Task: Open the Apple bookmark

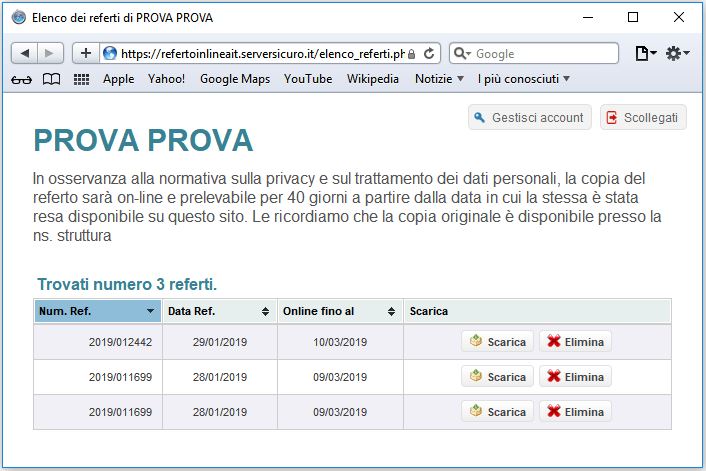Action: [x=118, y=79]
